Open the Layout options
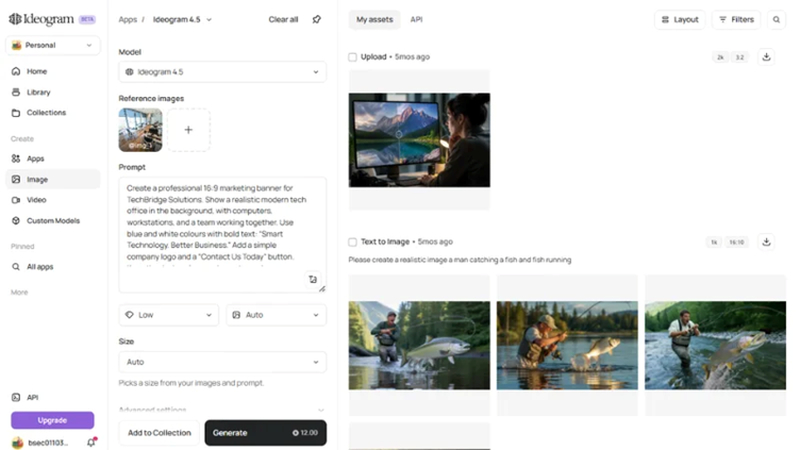This screenshot has width=800, height=450. 680,19
